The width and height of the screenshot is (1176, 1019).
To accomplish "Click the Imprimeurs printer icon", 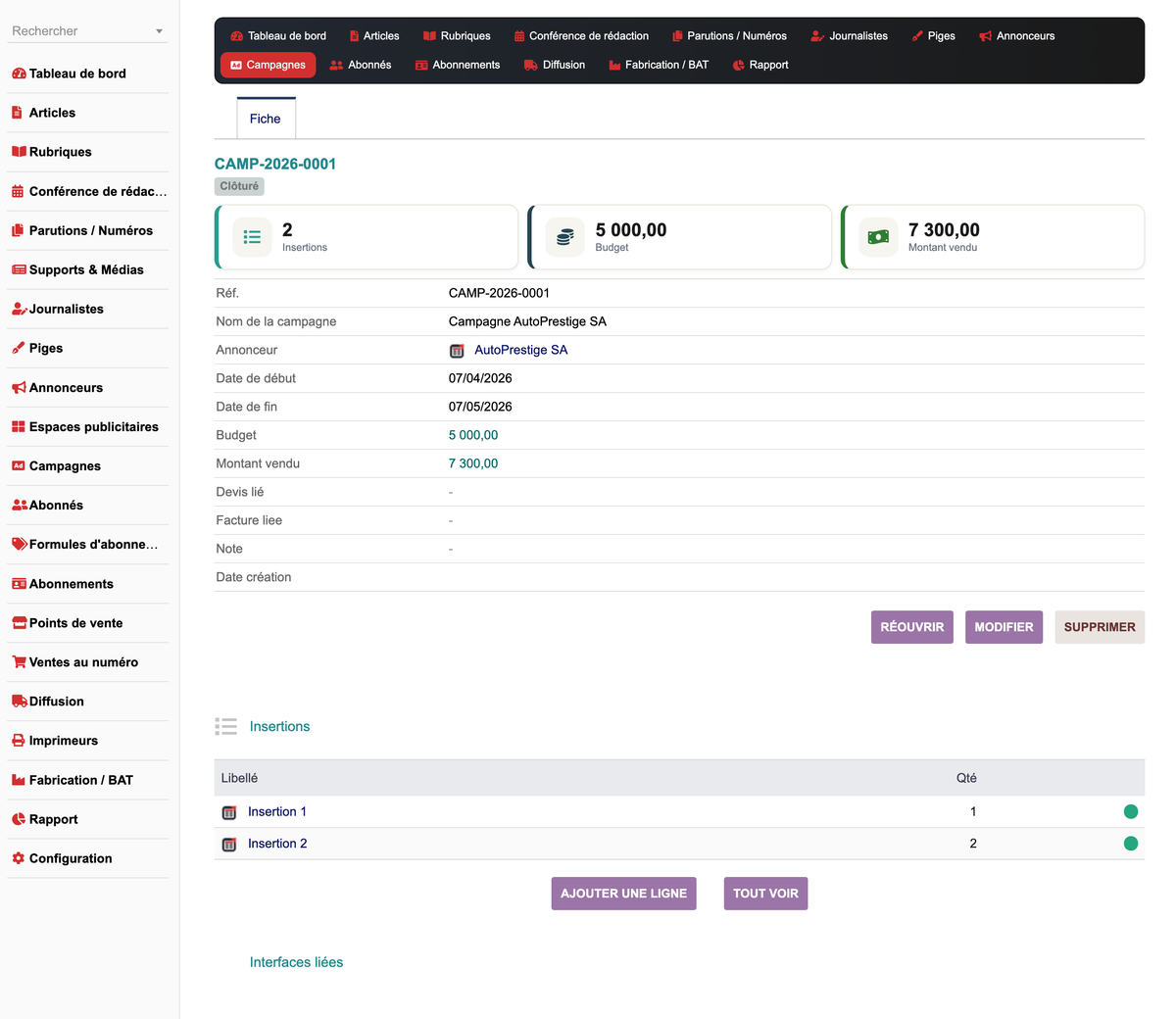I will [19, 741].
